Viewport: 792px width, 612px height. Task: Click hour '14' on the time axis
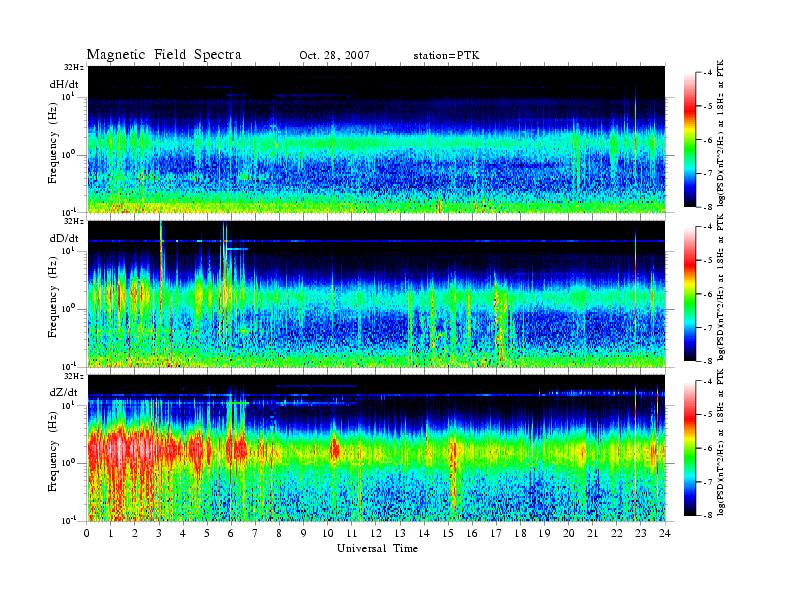coord(424,533)
